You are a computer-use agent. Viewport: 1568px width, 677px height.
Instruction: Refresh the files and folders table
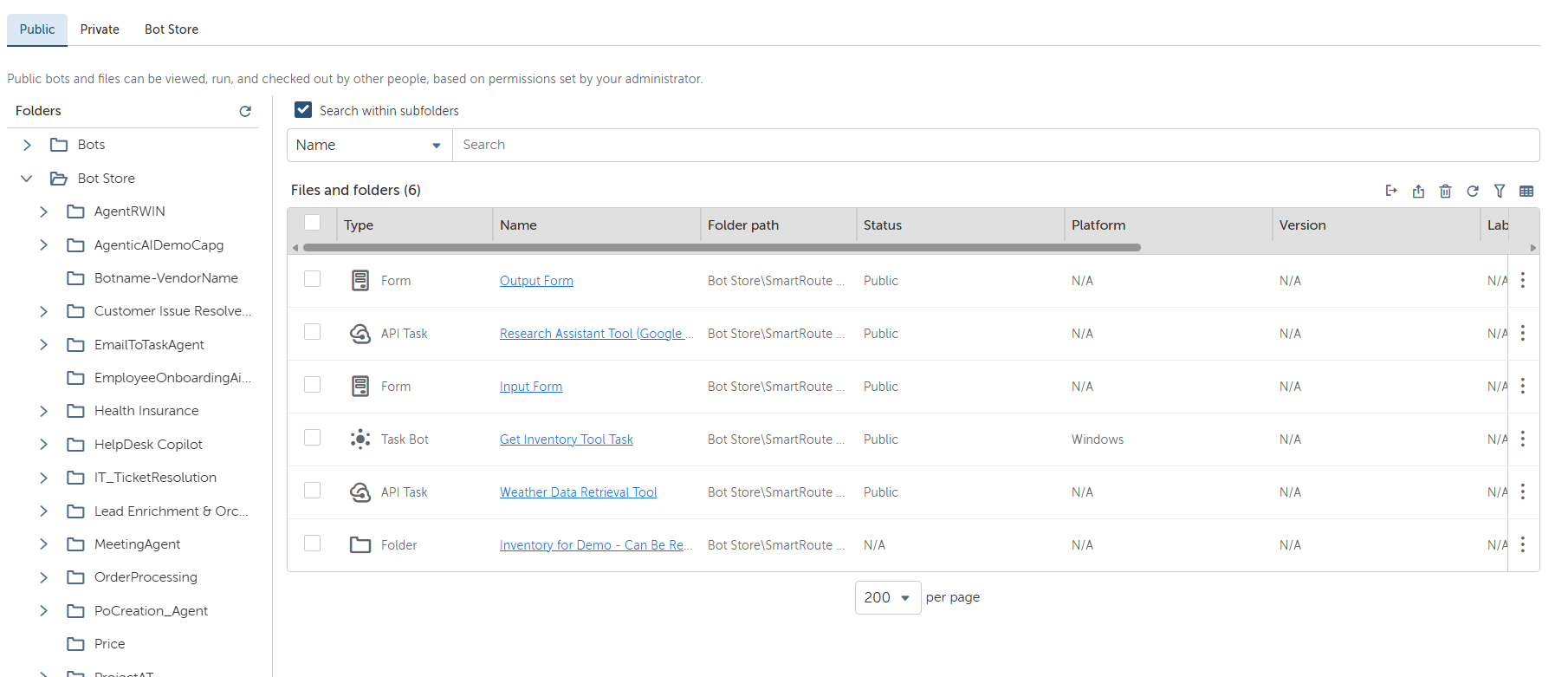pos(1472,191)
